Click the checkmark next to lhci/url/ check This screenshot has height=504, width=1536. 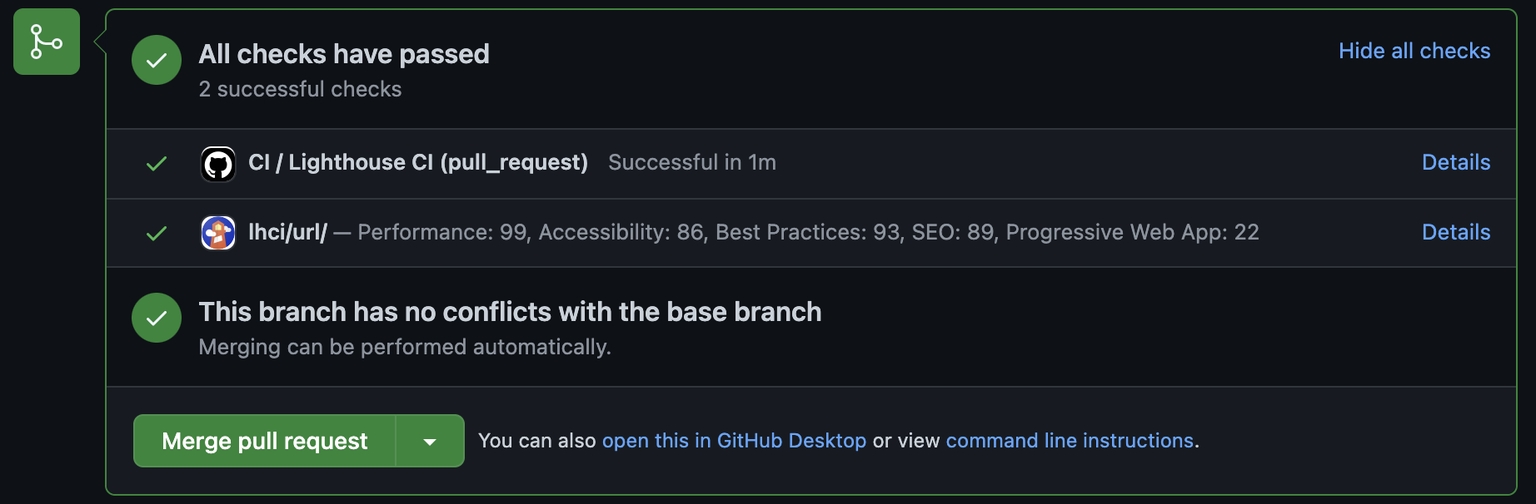click(x=156, y=233)
